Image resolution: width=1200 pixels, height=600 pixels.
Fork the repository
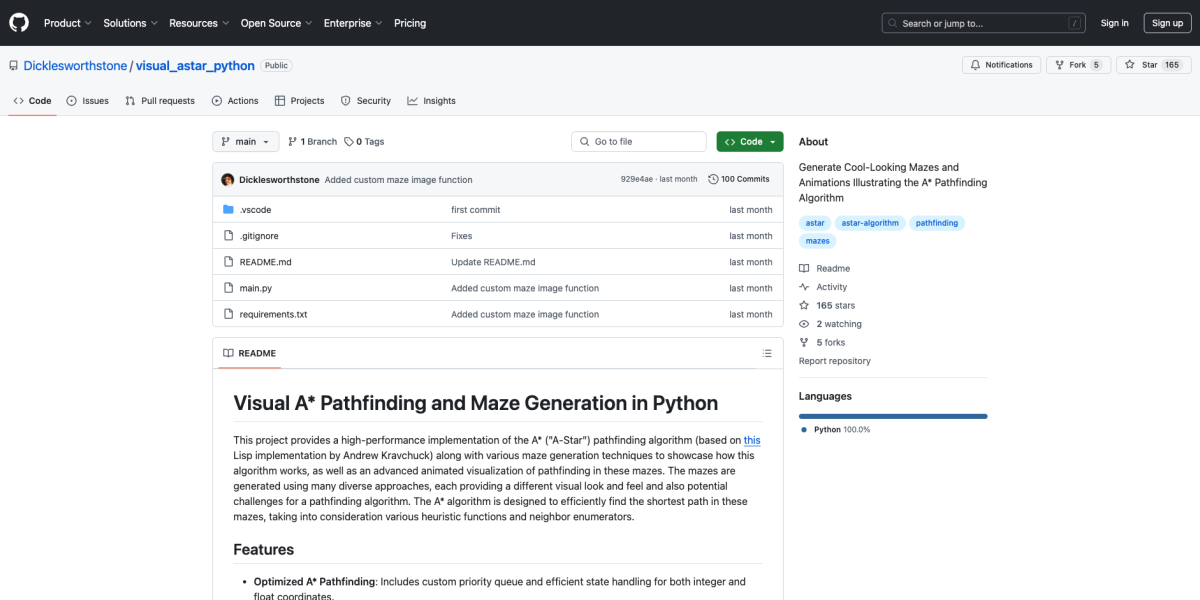(x=1078, y=65)
